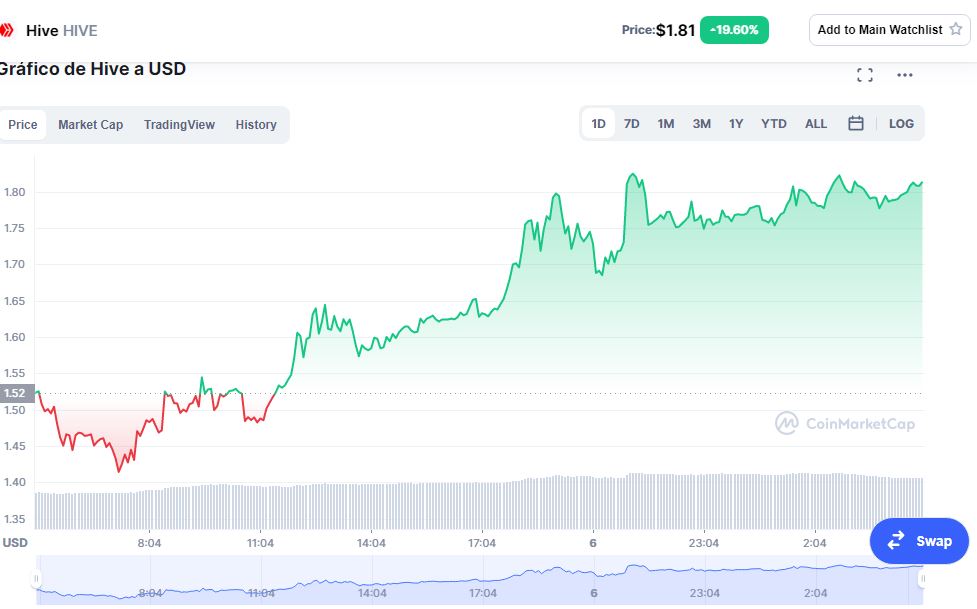Click the 1.70 price axis label
This screenshot has width=977, height=609.
click(14, 264)
